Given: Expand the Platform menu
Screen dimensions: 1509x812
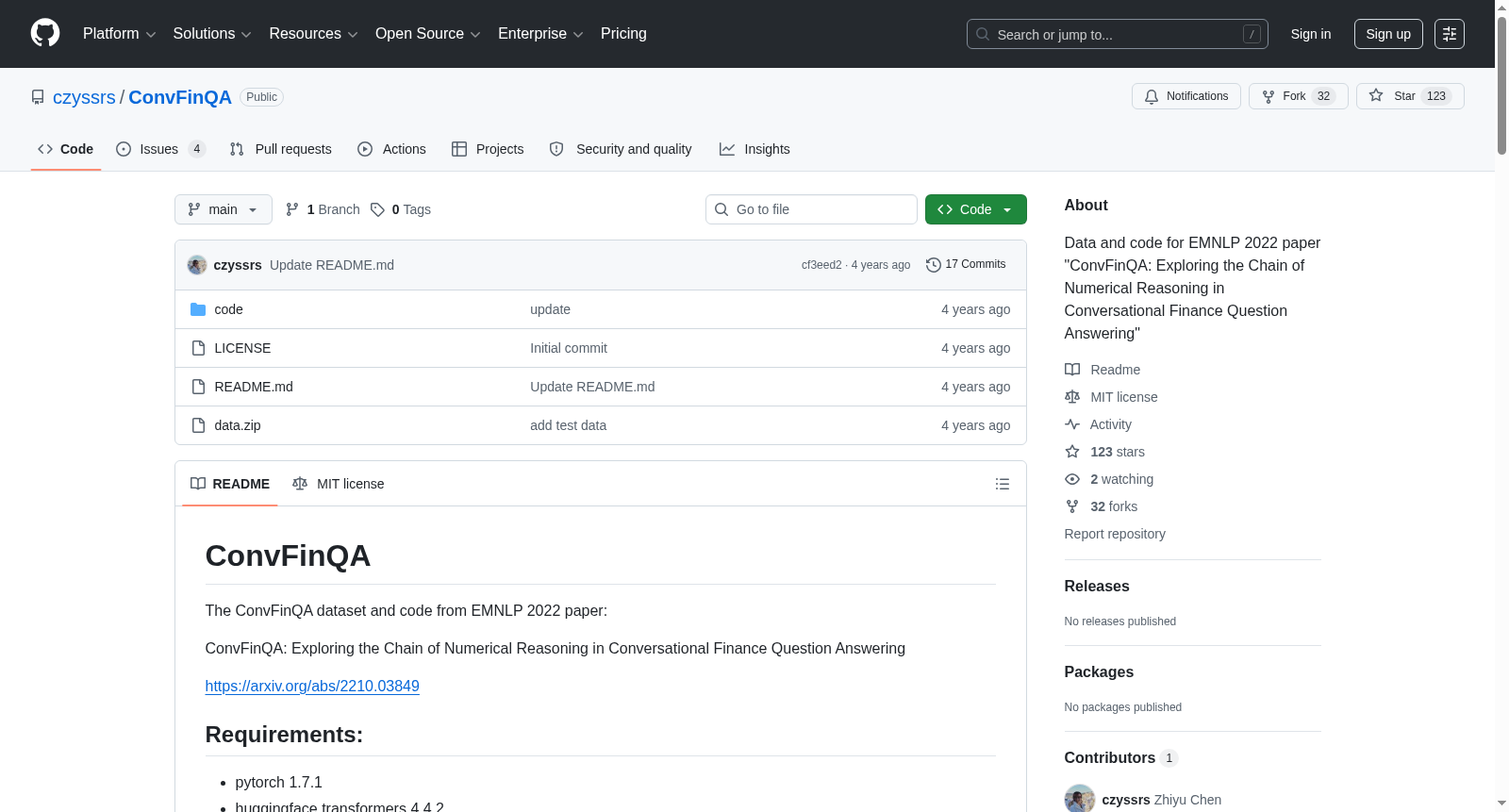Looking at the screenshot, I should pos(120,34).
